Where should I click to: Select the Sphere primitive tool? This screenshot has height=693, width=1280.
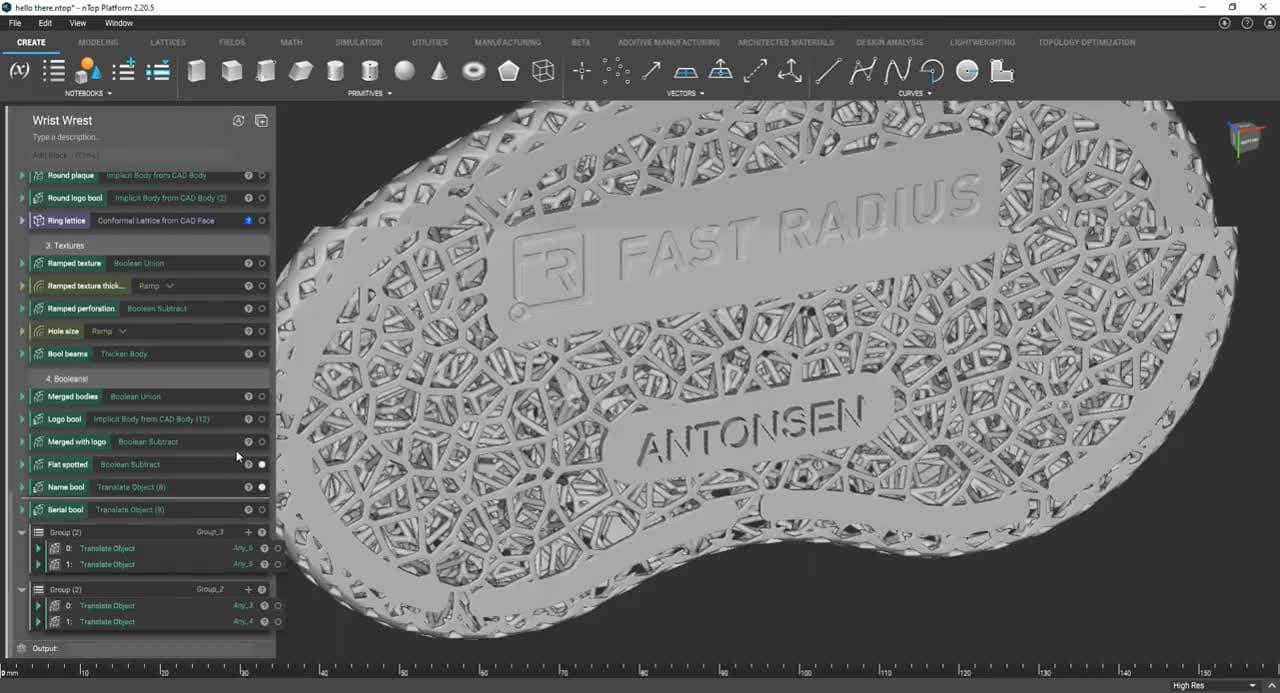point(403,71)
